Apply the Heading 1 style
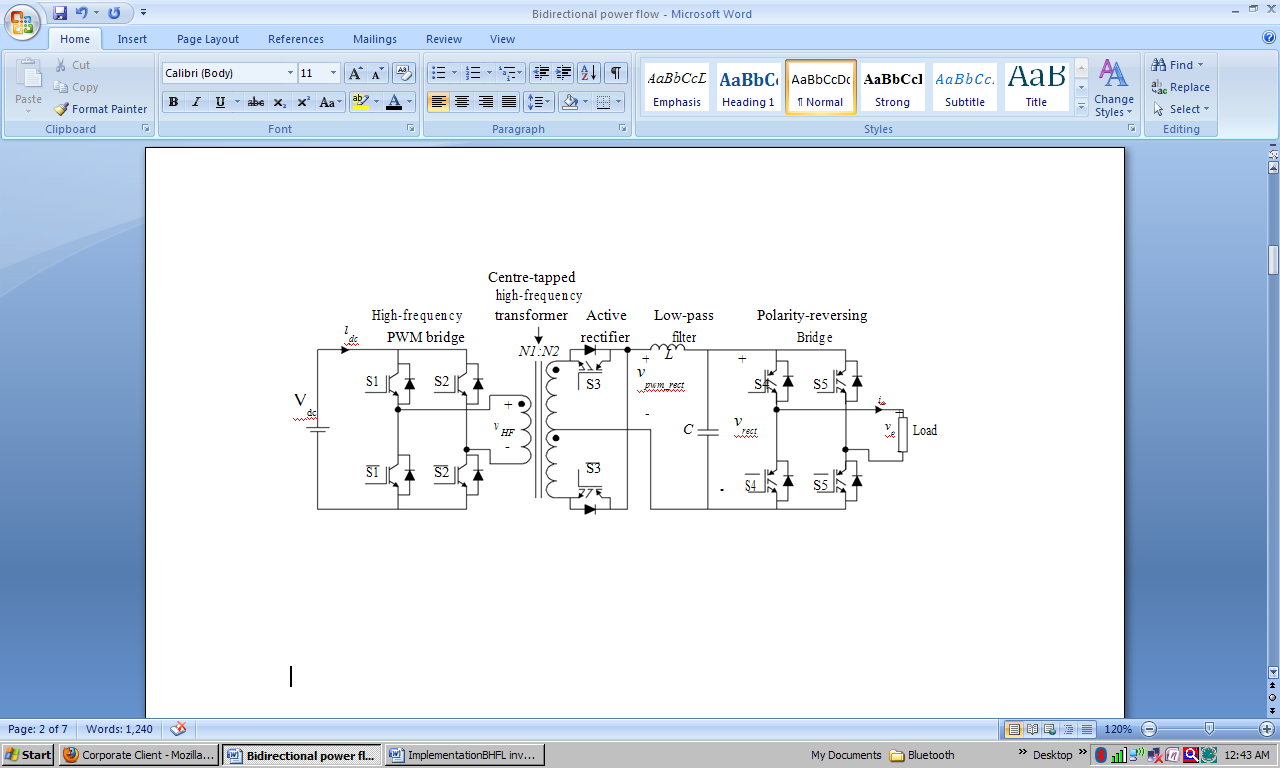Viewport: 1280px width, 768px height. (749, 88)
